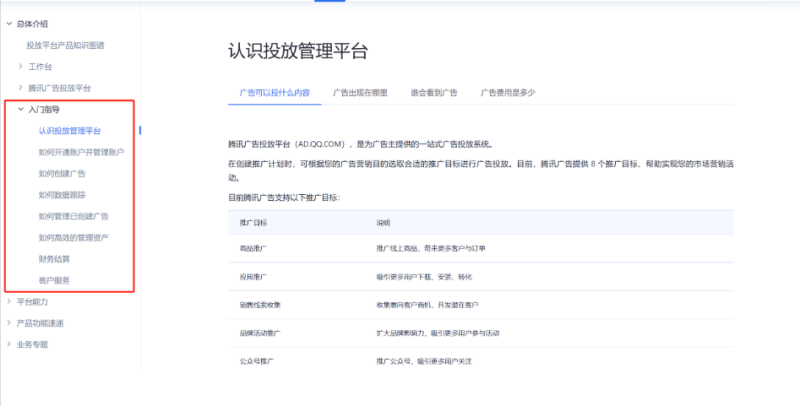This screenshot has width=800, height=406.
Task: Open the 客户服务 sidebar entry
Action: (54, 281)
